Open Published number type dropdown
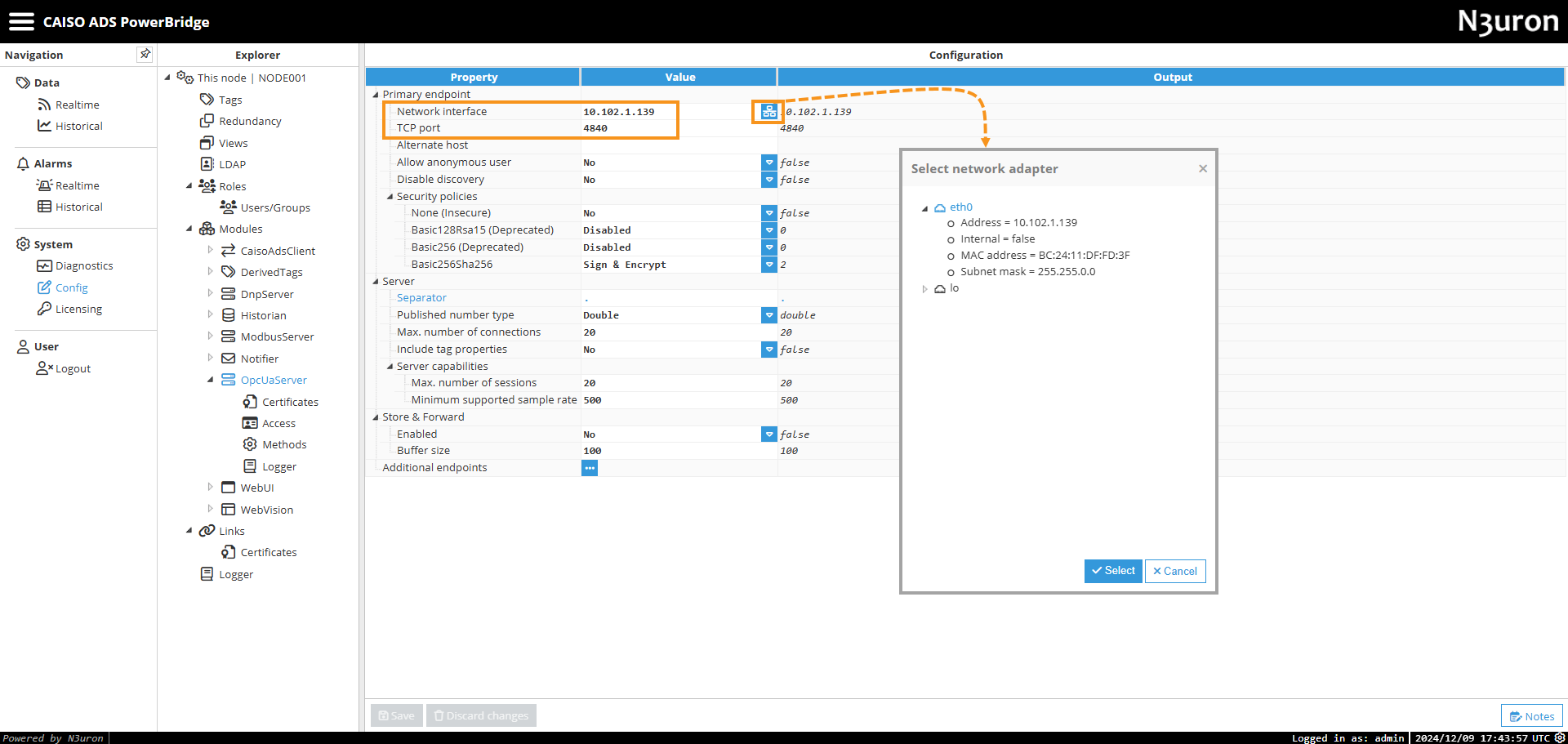The image size is (1568, 744). coord(768,315)
